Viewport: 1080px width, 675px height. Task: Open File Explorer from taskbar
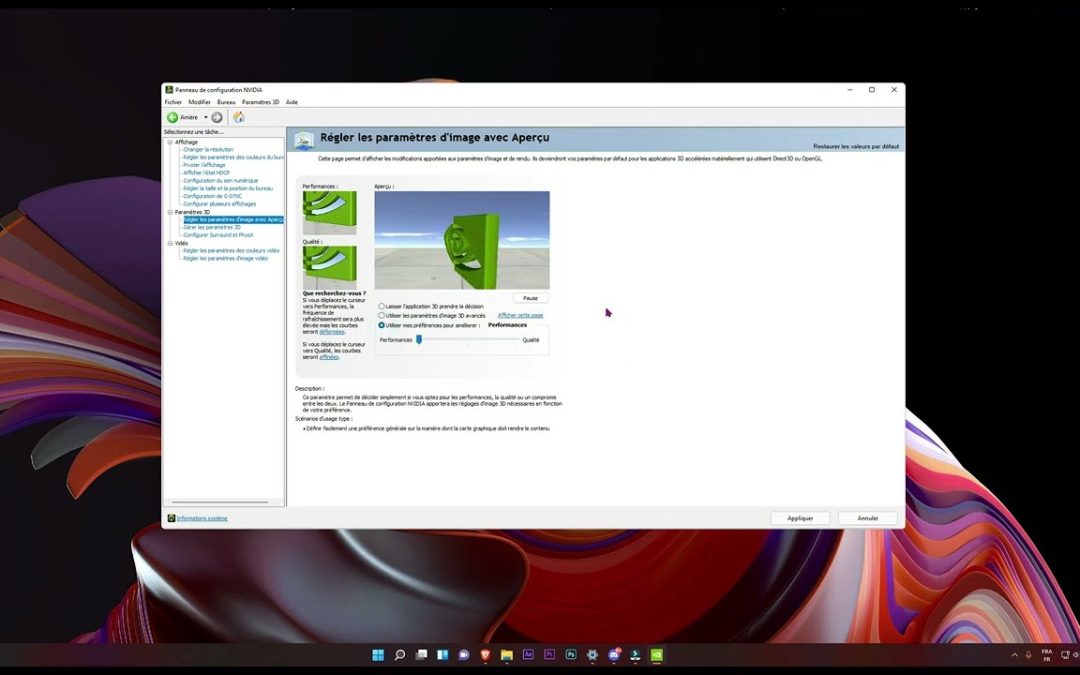click(507, 654)
